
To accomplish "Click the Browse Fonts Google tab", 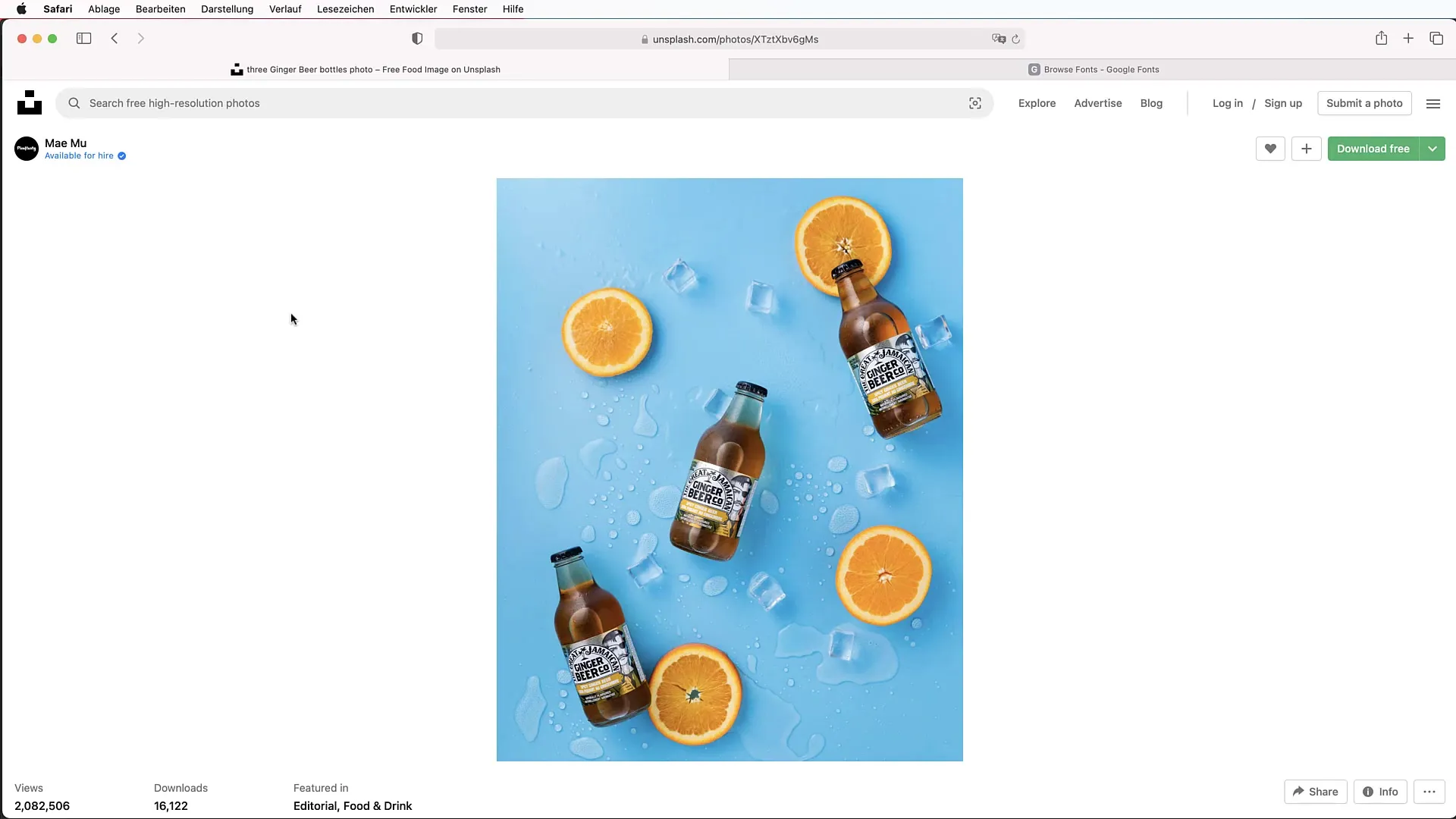I will click(1093, 69).
